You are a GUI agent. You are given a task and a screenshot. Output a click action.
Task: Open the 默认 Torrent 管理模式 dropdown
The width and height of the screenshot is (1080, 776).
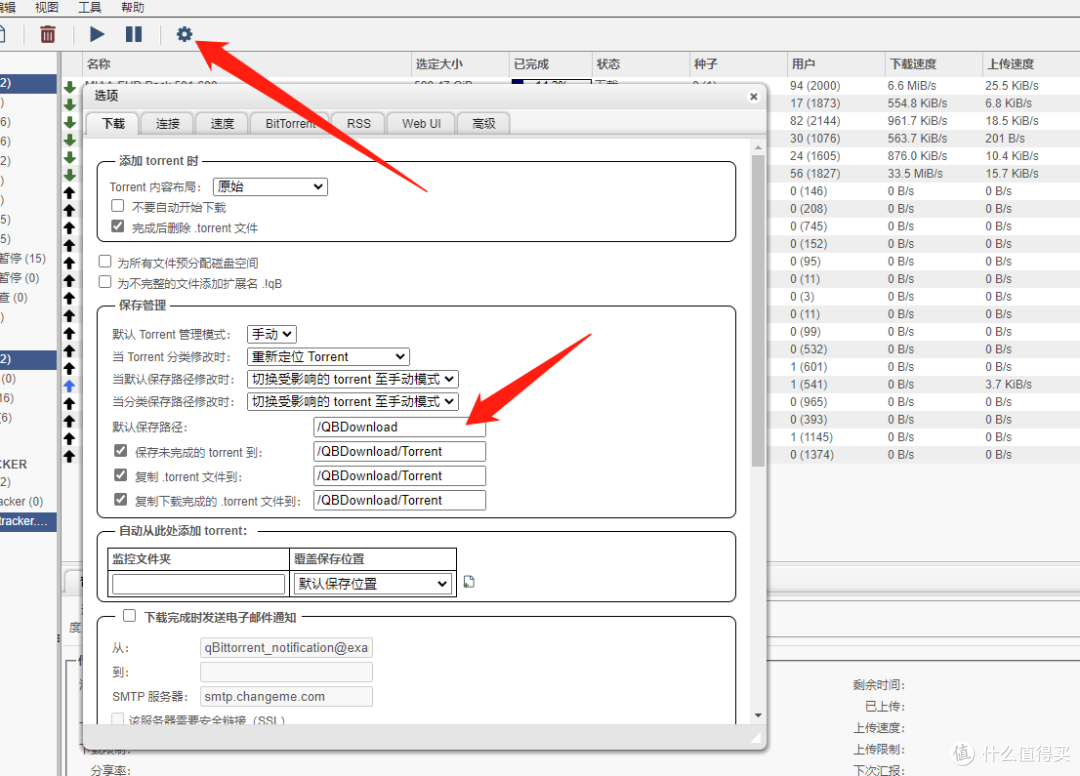click(x=271, y=334)
